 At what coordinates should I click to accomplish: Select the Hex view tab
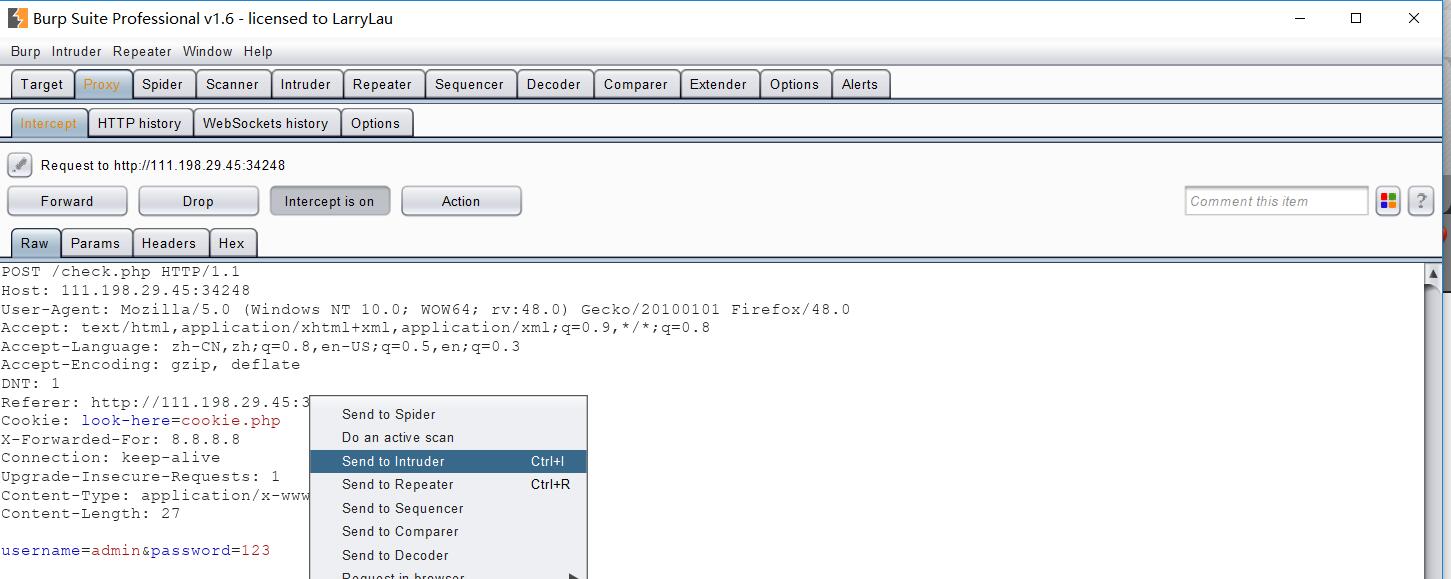tap(232, 243)
